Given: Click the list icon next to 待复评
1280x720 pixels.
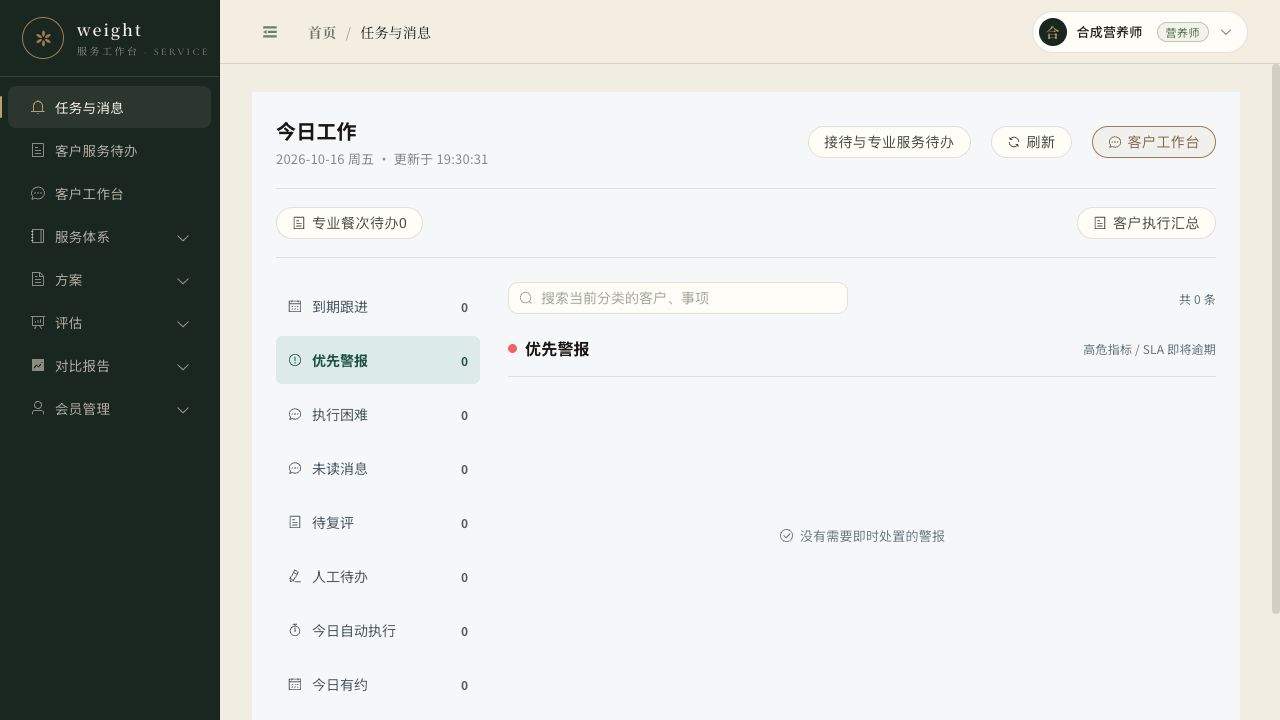Looking at the screenshot, I should (x=295, y=522).
